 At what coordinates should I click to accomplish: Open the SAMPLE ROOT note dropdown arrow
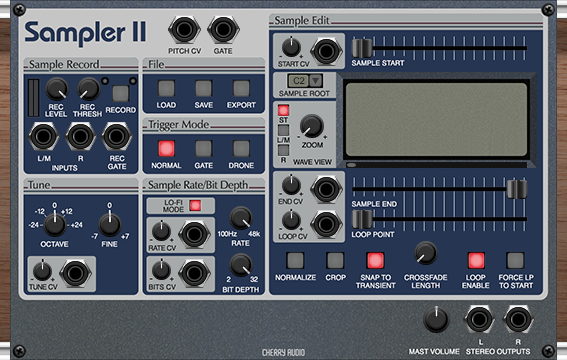click(x=316, y=81)
